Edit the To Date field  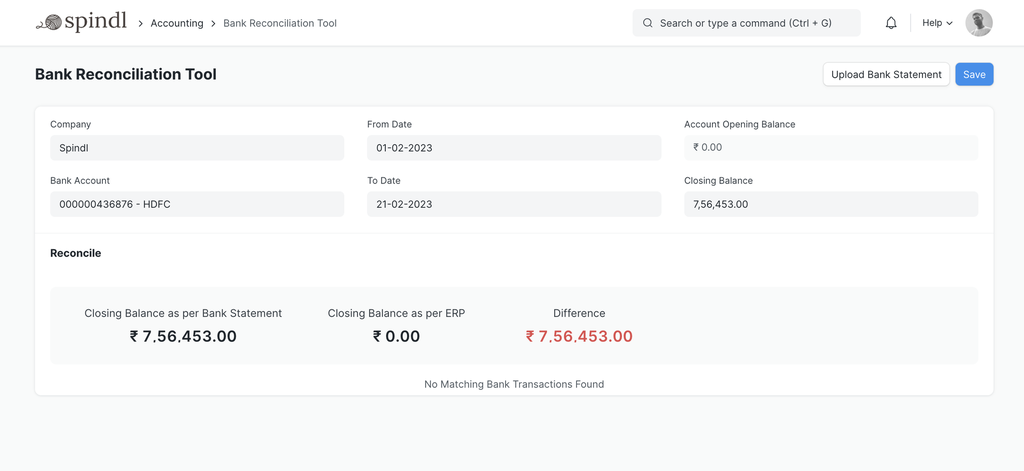(x=513, y=204)
